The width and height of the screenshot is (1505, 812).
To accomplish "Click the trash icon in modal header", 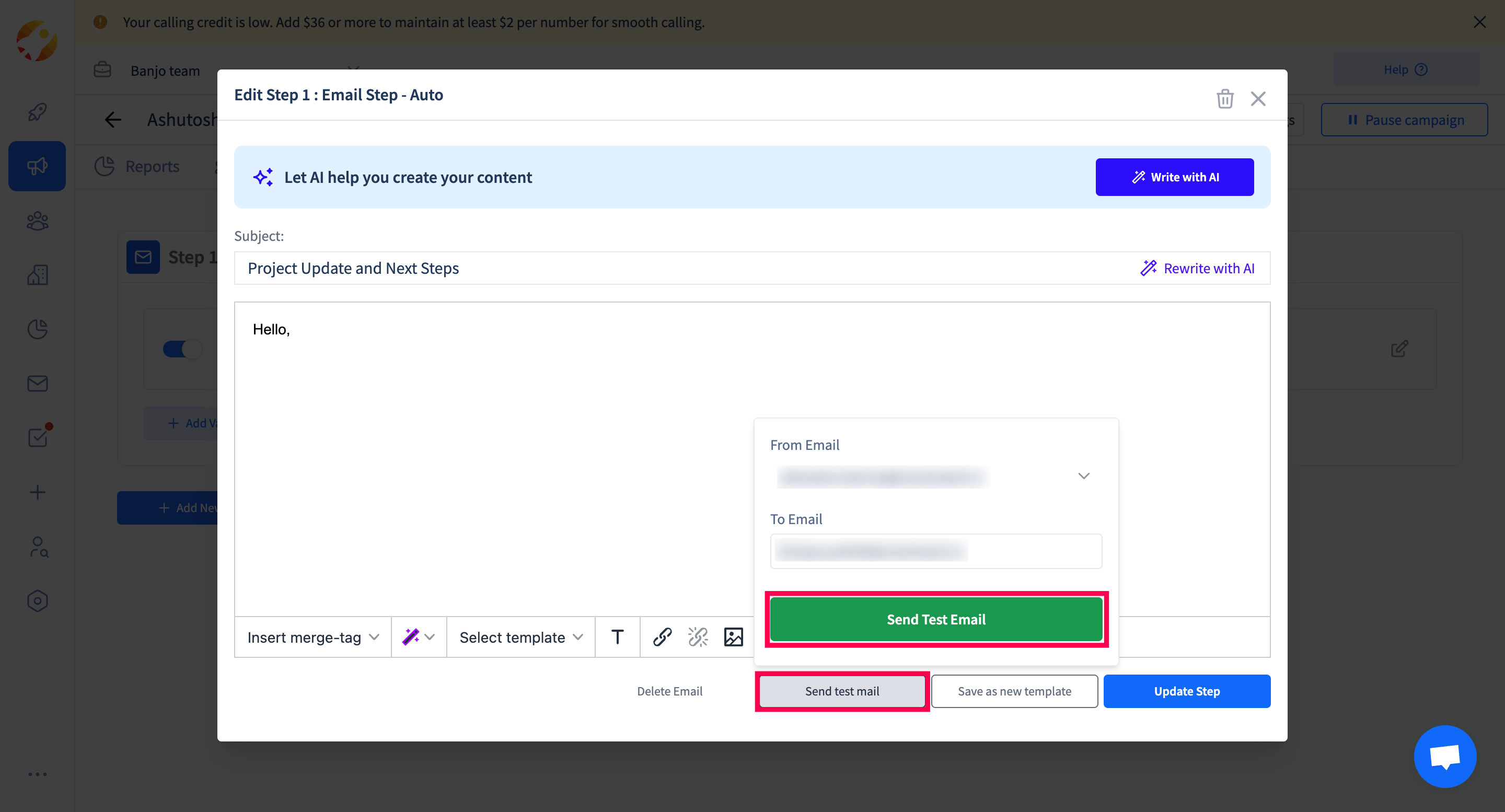I will [1224, 98].
